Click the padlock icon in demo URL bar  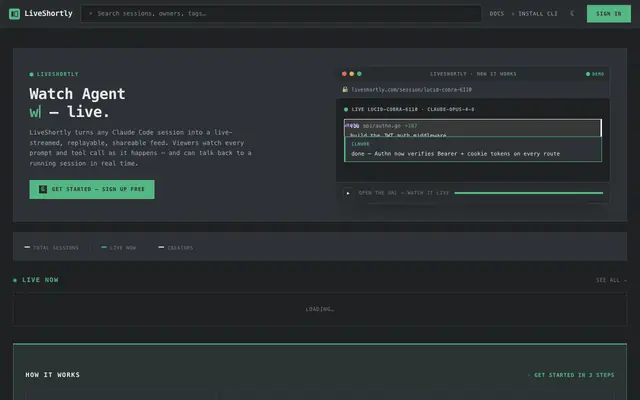coord(345,89)
